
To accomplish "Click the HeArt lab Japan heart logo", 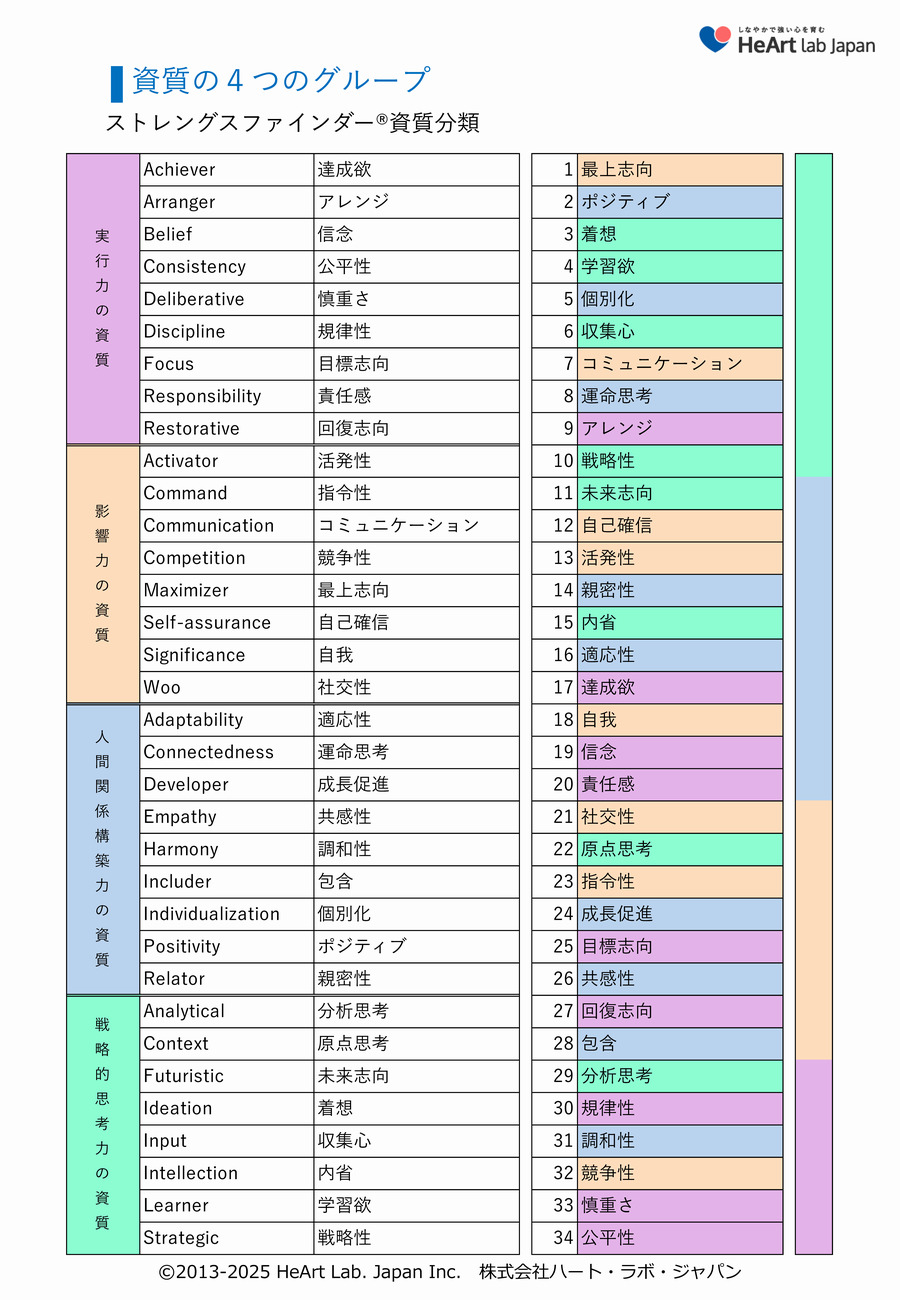I will pyautogui.click(x=716, y=39).
